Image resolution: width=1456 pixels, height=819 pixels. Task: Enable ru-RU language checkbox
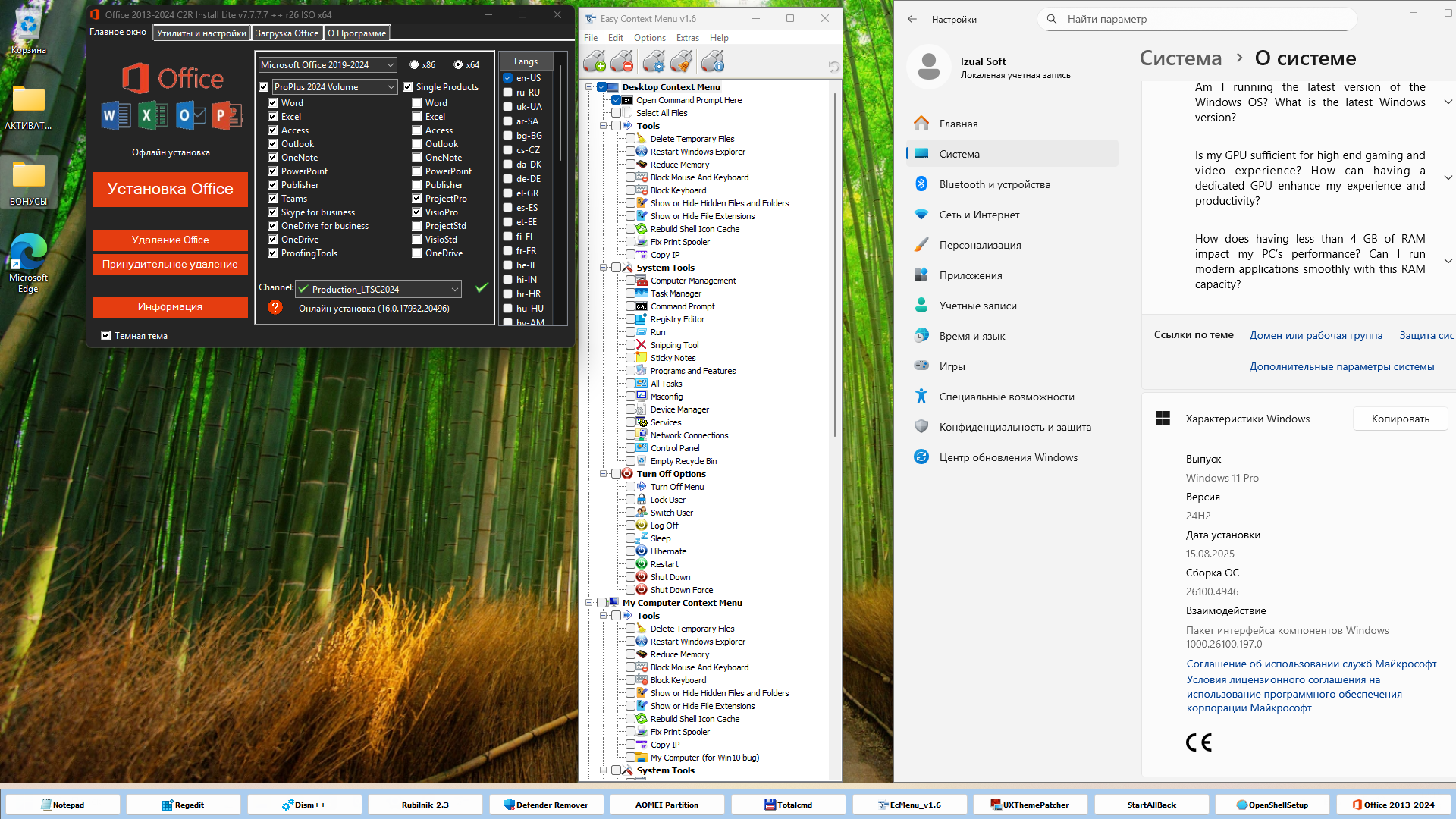(x=508, y=93)
